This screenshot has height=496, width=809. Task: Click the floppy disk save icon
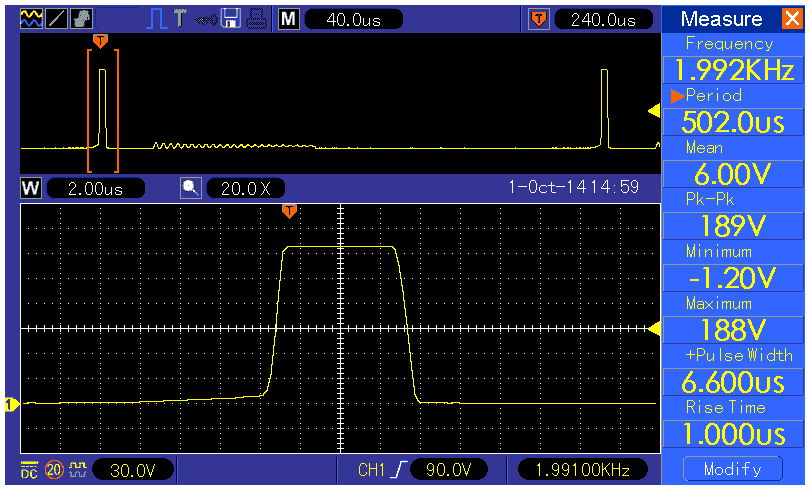[230, 19]
